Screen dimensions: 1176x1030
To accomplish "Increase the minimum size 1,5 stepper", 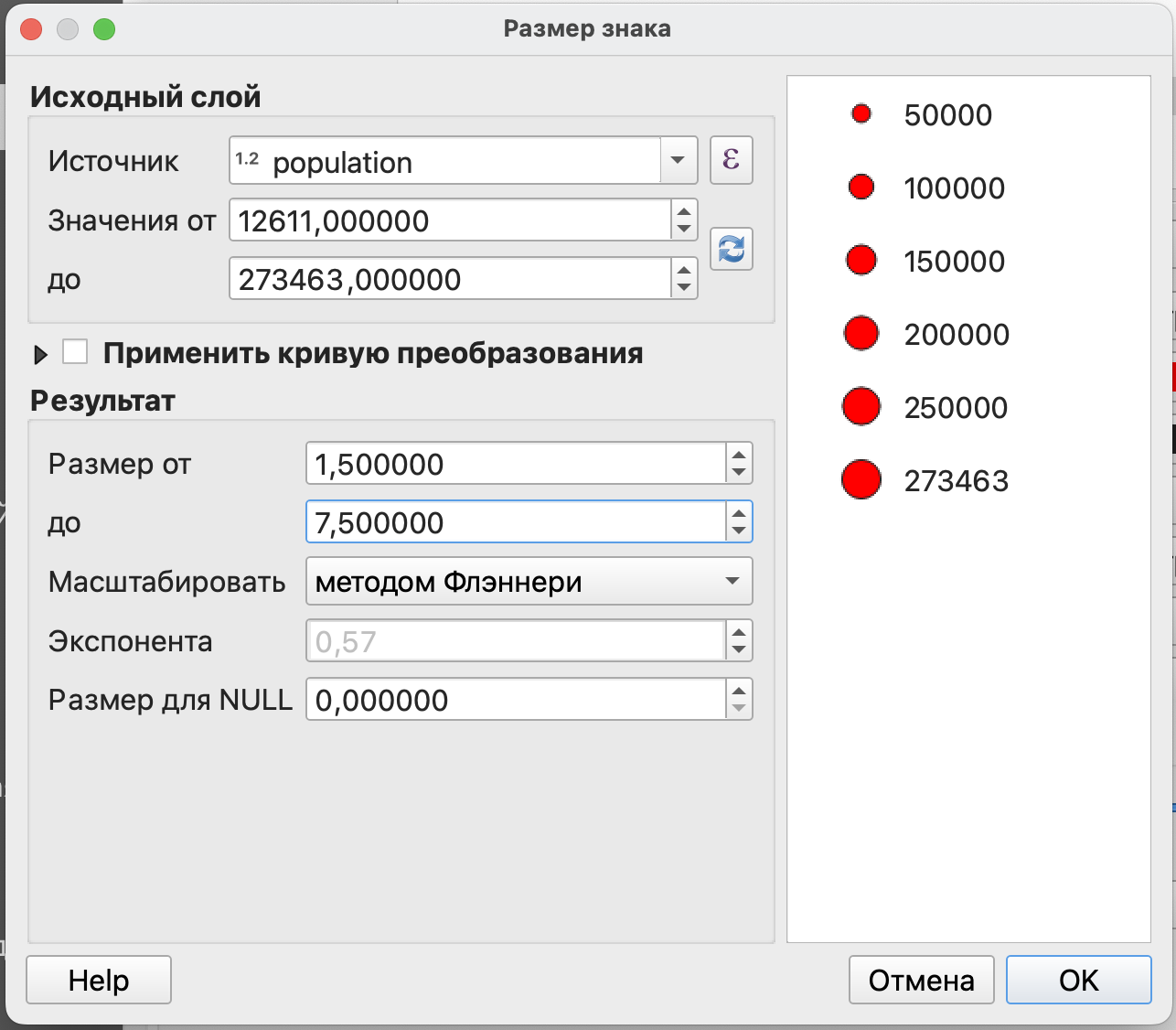I will tap(739, 455).
